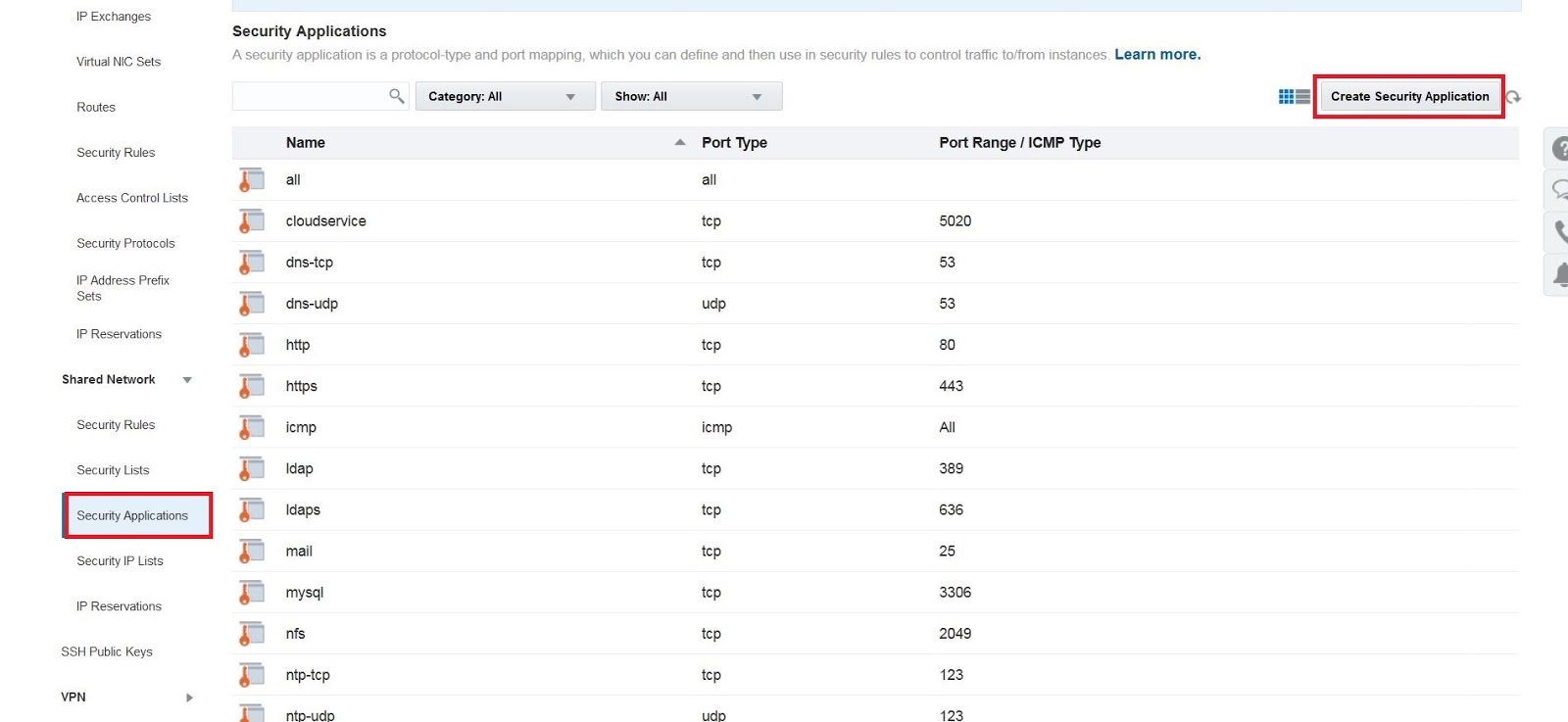Click the search magnifier icon
This screenshot has width=1568, height=722.
[x=396, y=96]
